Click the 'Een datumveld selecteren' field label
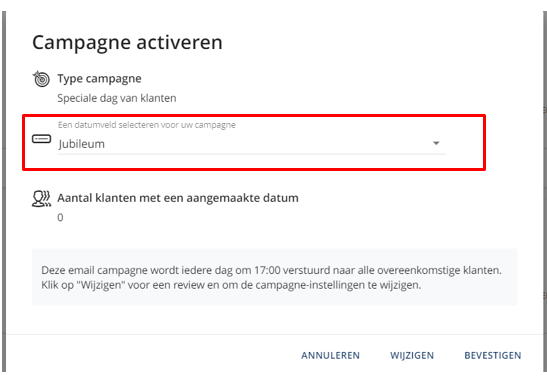The width and height of the screenshot is (547, 379). [x=147, y=125]
